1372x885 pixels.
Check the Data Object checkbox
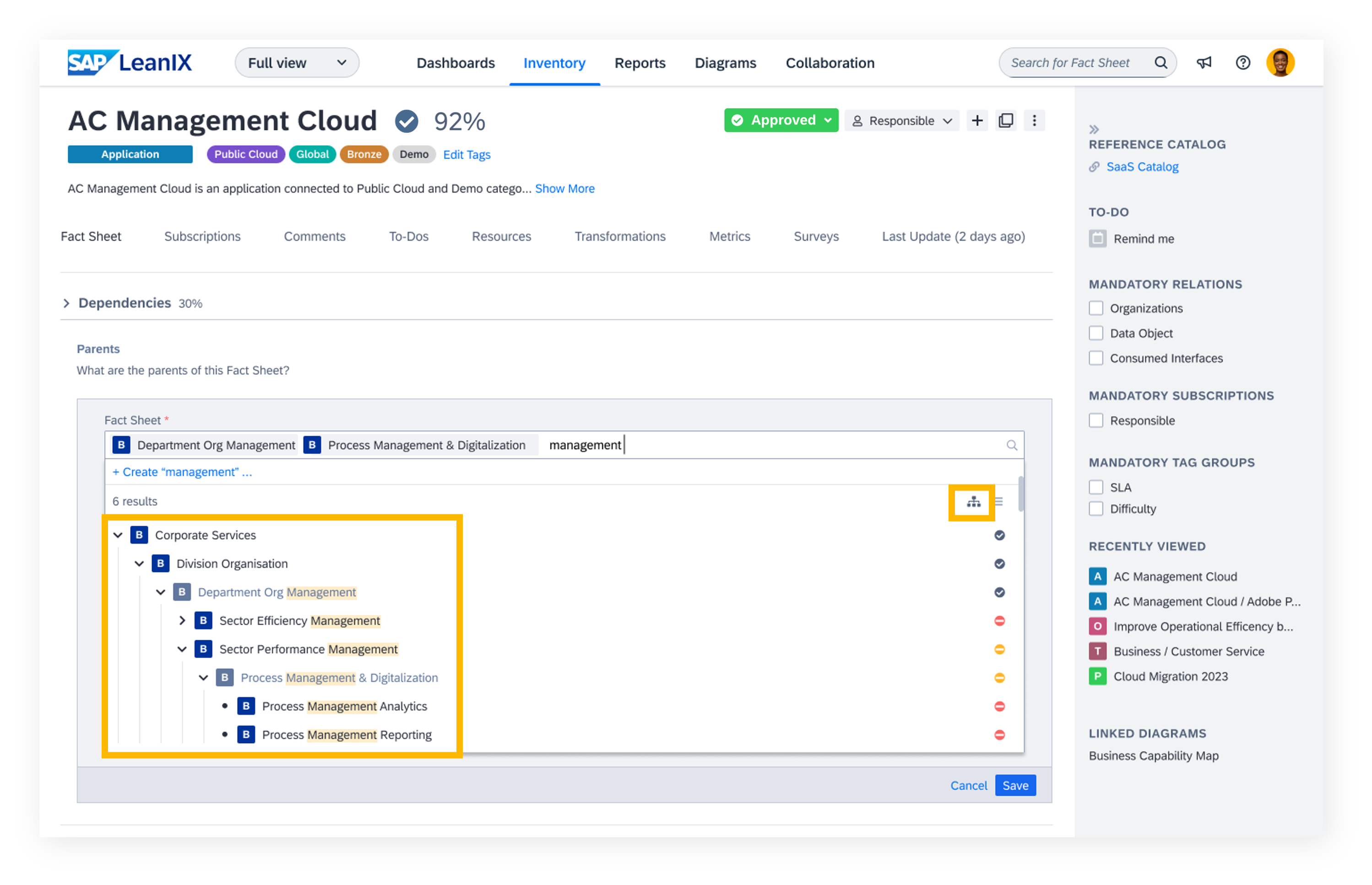[x=1096, y=333]
